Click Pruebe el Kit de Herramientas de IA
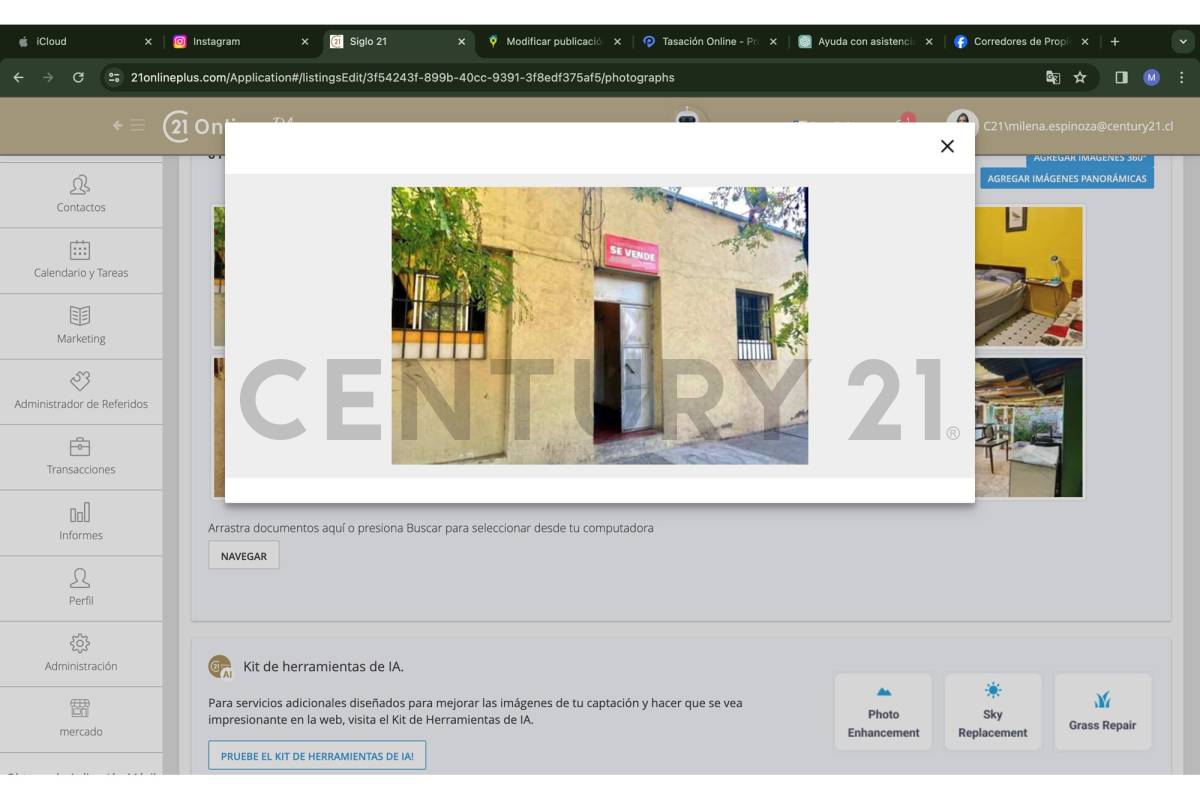This screenshot has height=800, width=1200. (x=317, y=756)
